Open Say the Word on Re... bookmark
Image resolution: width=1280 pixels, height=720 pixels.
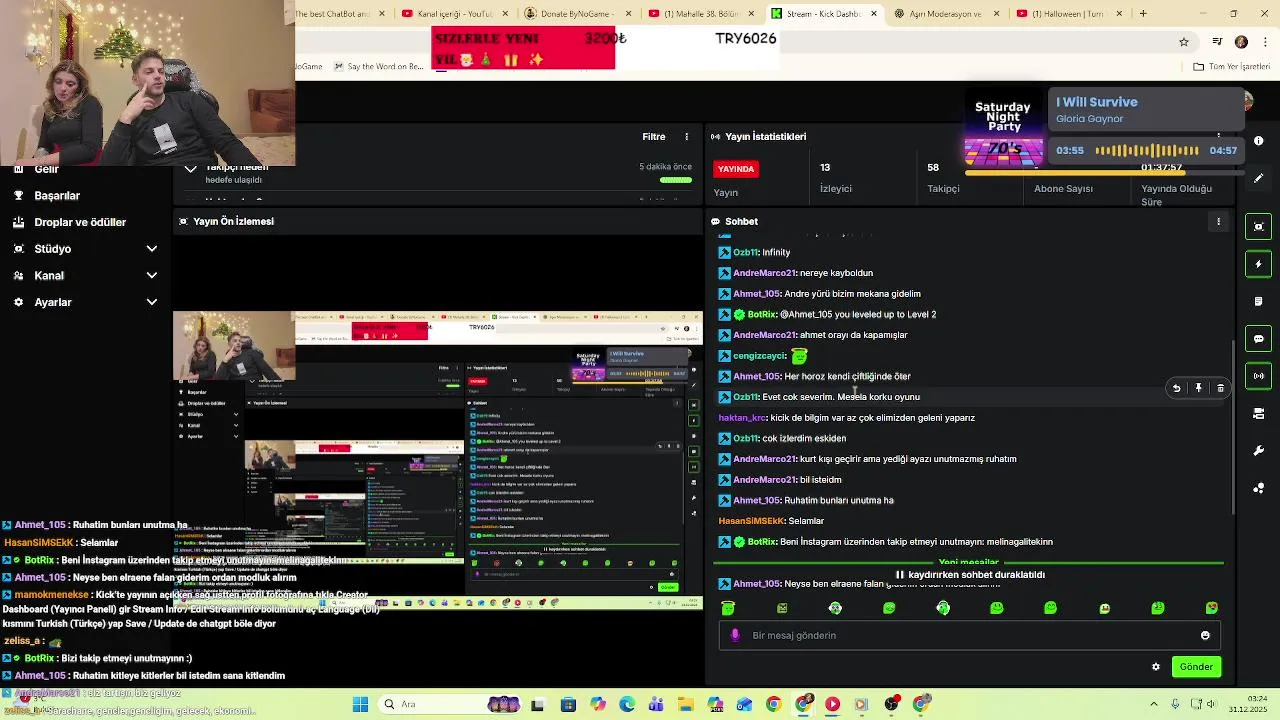(x=378, y=67)
